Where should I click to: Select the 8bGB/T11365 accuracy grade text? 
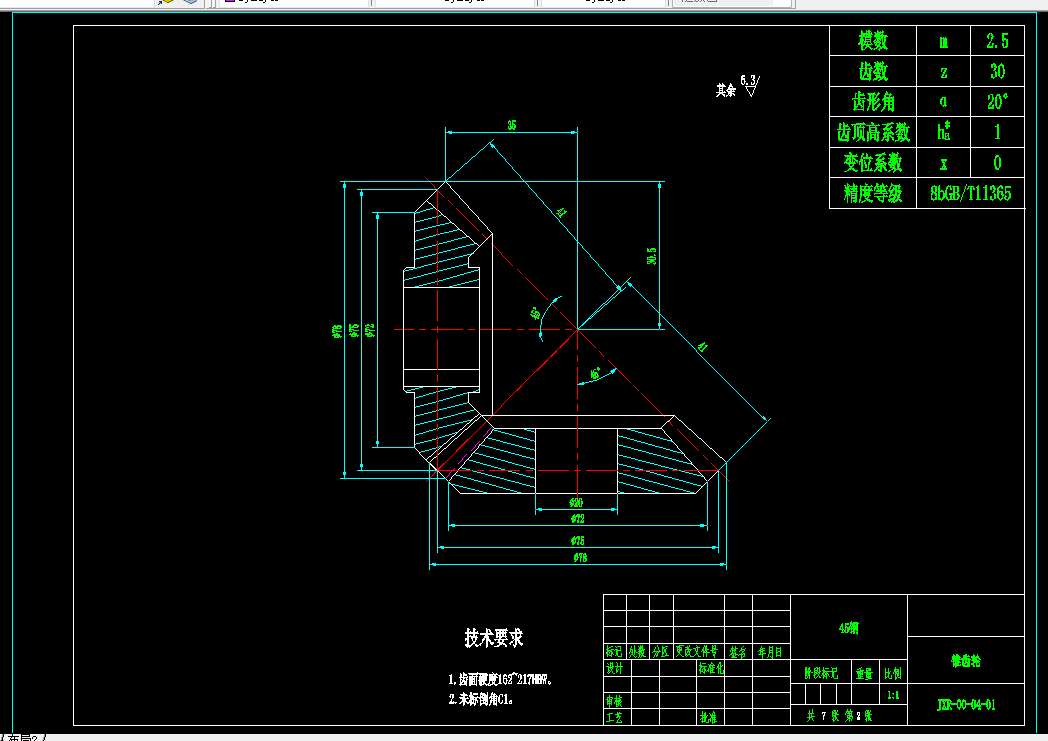click(x=970, y=194)
